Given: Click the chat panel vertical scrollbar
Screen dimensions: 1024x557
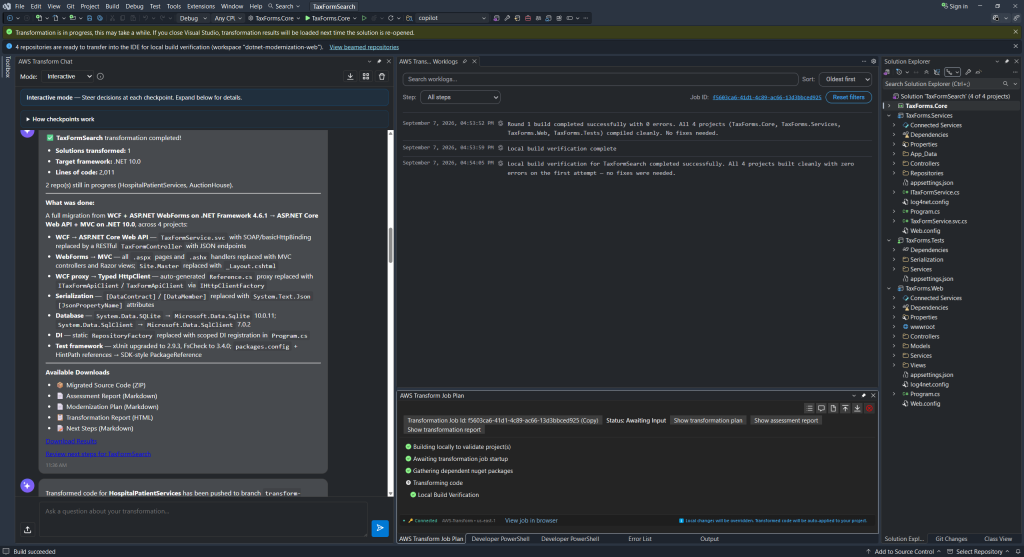Looking at the screenshot, I should [391, 245].
